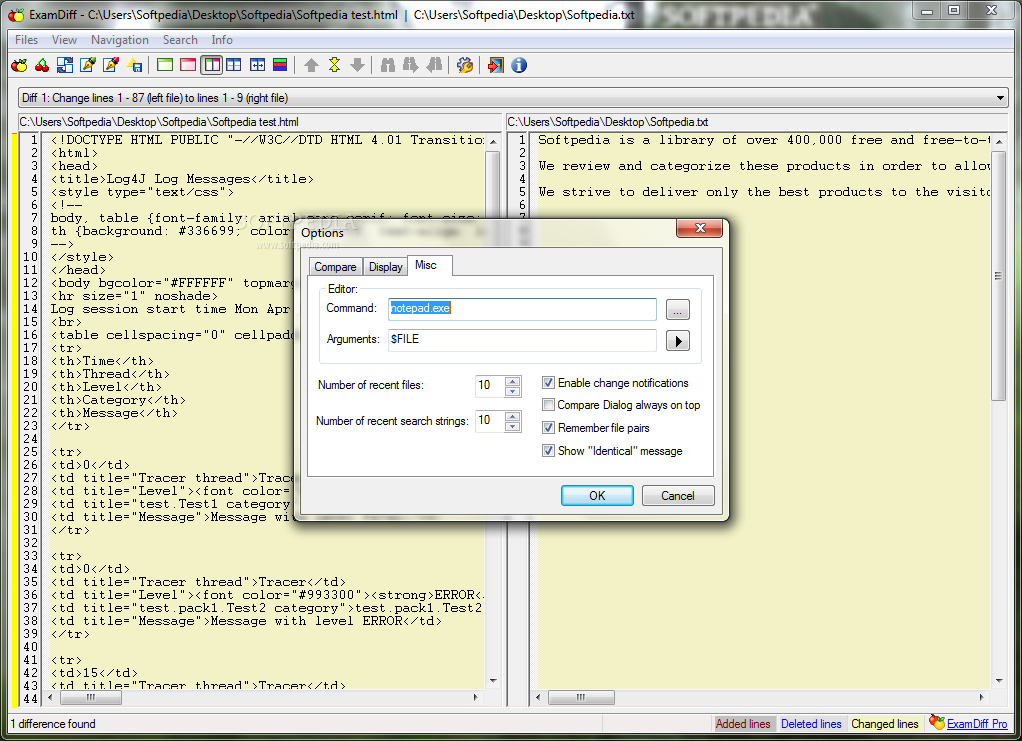Increase Number of recent files value
This screenshot has width=1022, height=741.
513,380
